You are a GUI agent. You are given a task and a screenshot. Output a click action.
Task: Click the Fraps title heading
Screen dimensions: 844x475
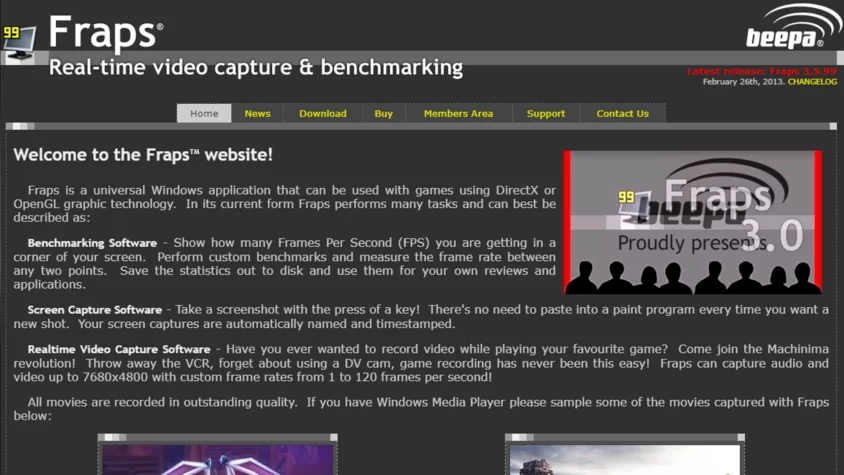click(106, 32)
